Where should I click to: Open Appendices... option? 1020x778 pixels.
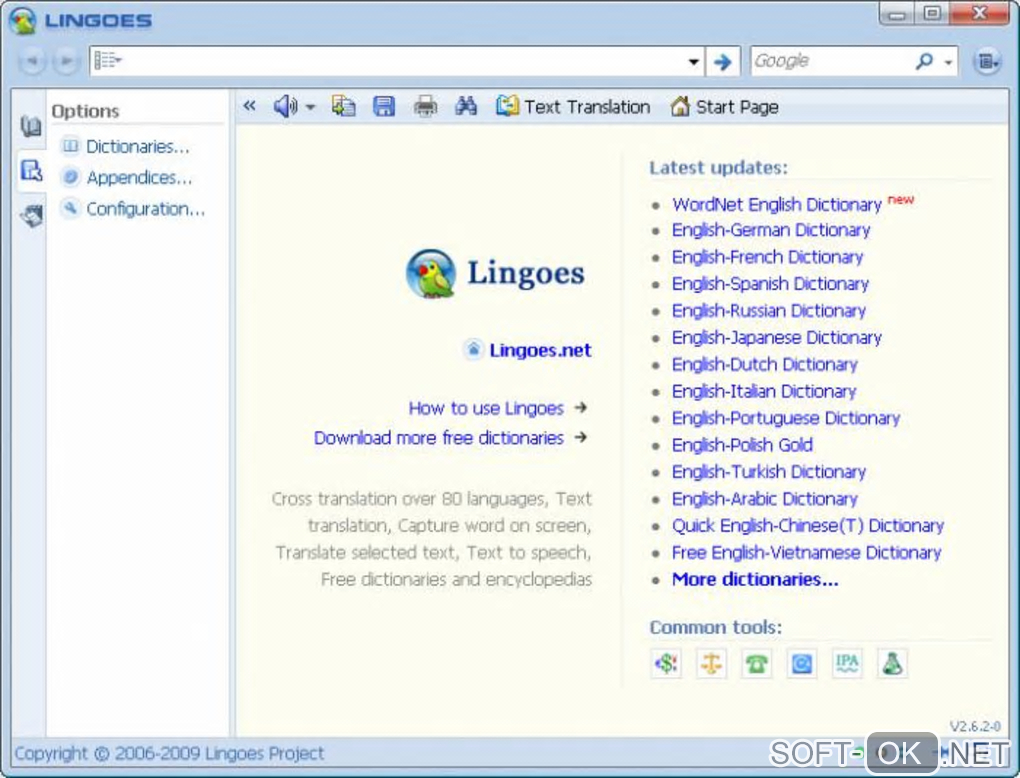127,177
